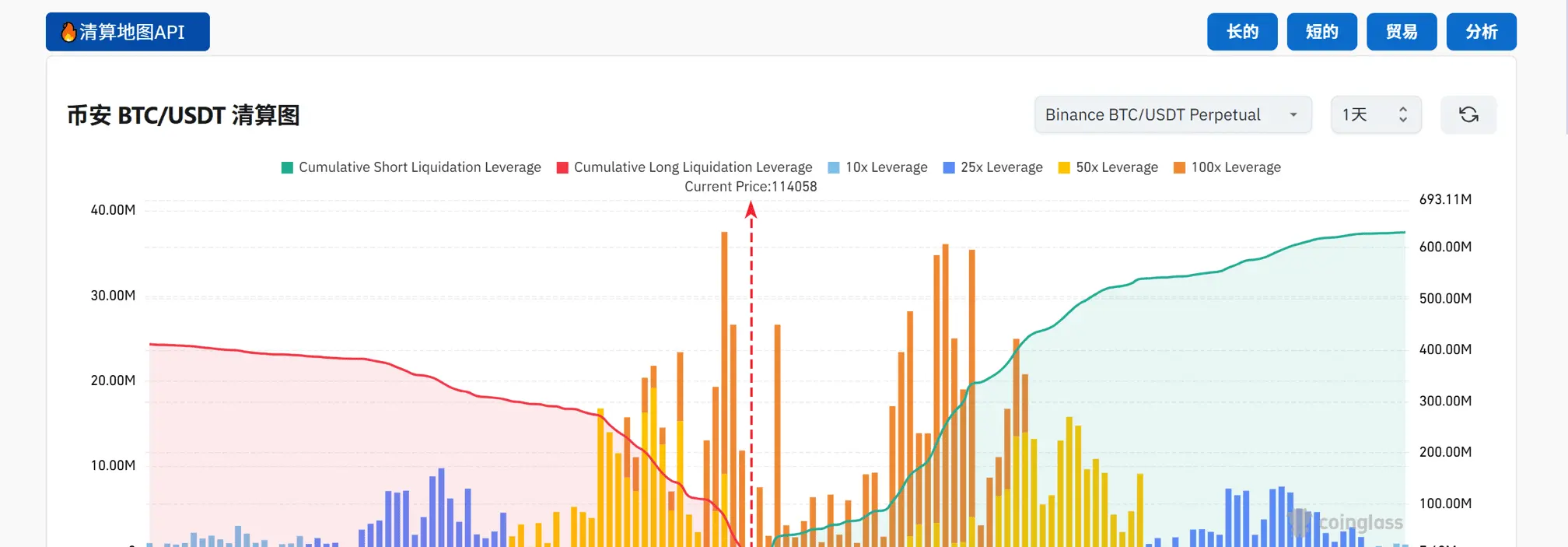
Task: Click the 100.00M right axis label
Action: (1445, 503)
